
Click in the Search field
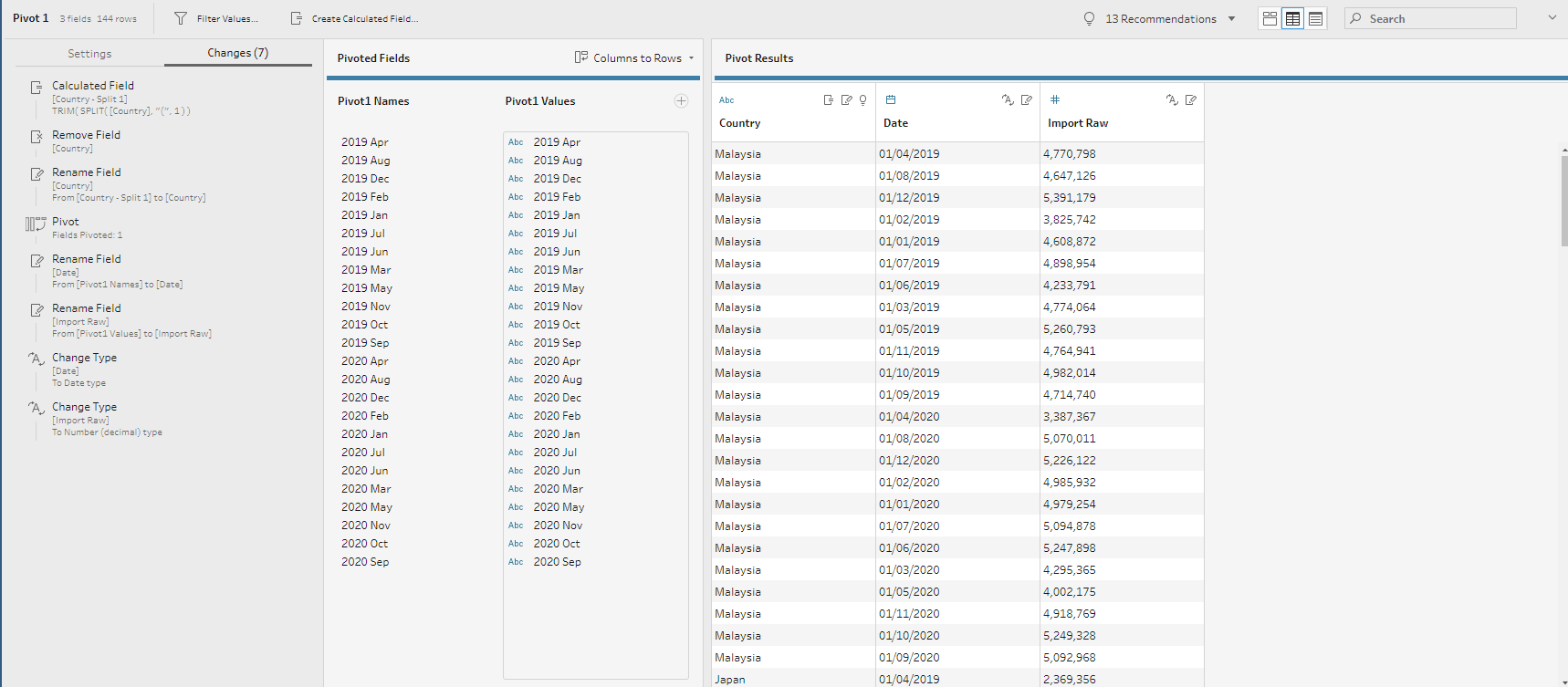pos(1437,18)
